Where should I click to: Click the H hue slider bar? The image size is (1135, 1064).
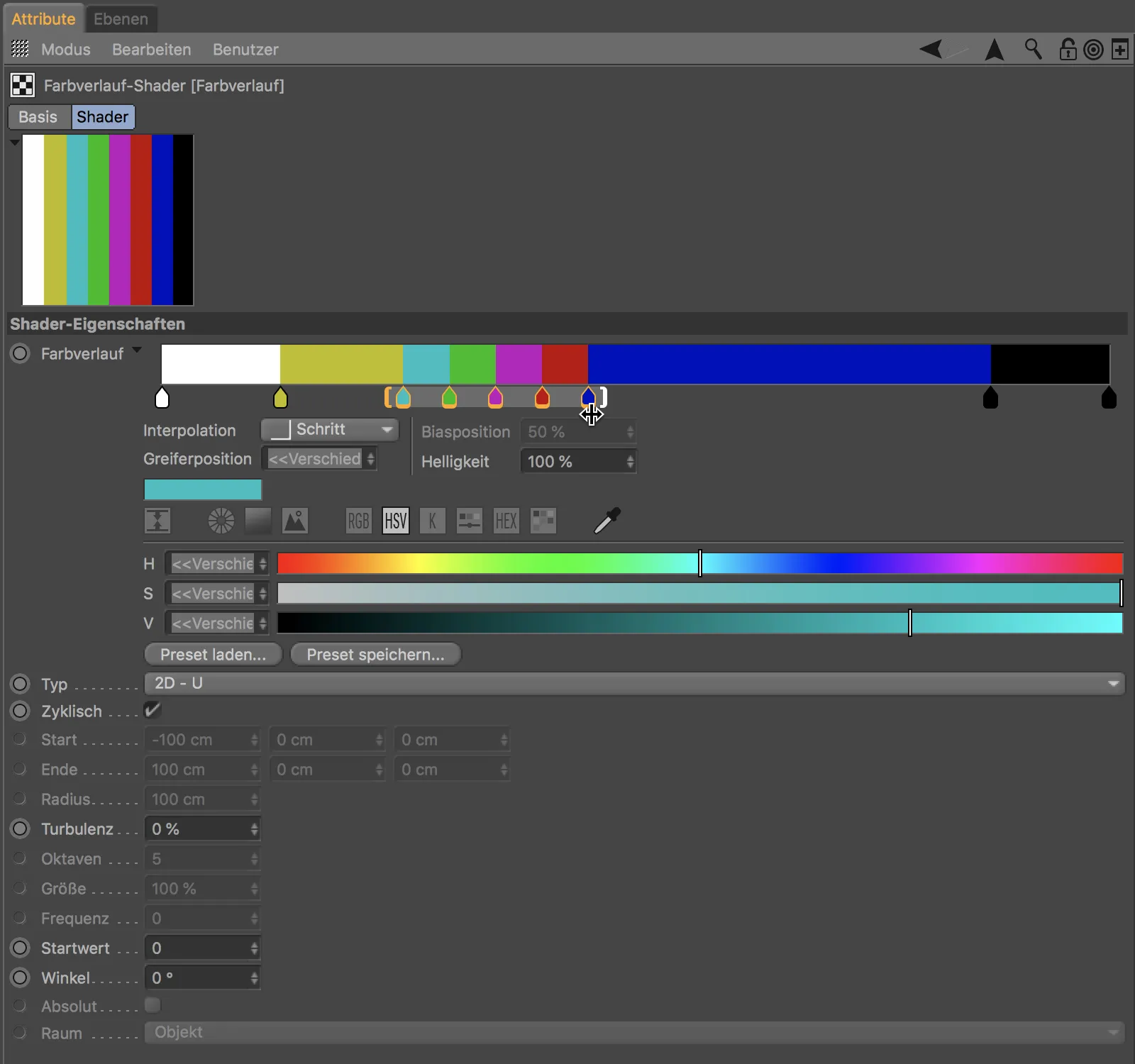[700, 563]
